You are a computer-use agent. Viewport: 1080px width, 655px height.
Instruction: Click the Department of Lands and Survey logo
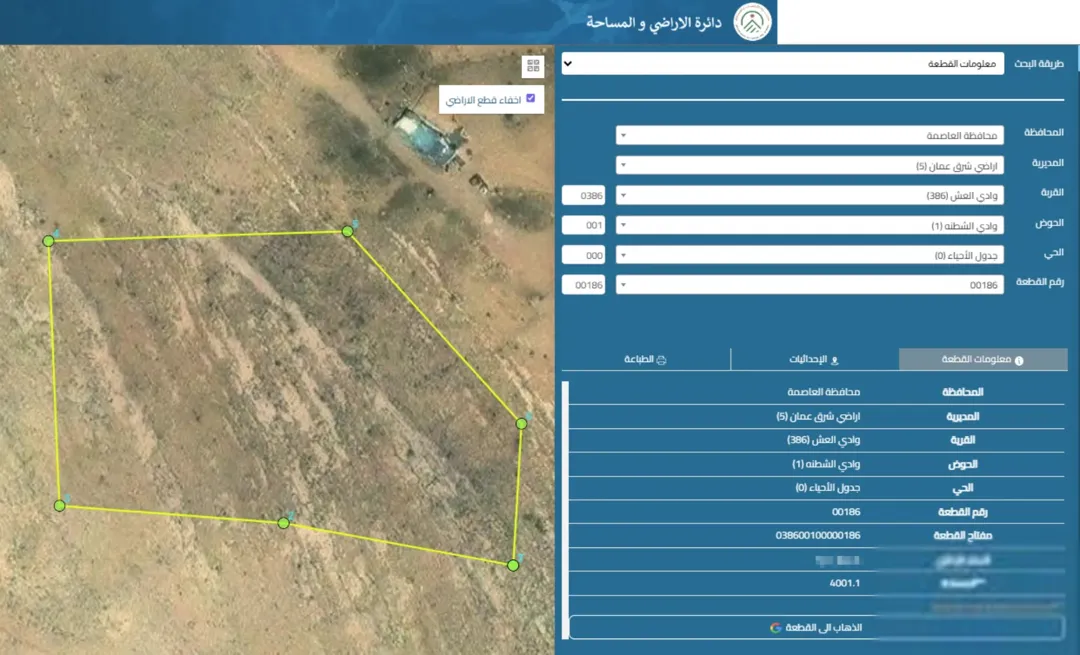[751, 22]
